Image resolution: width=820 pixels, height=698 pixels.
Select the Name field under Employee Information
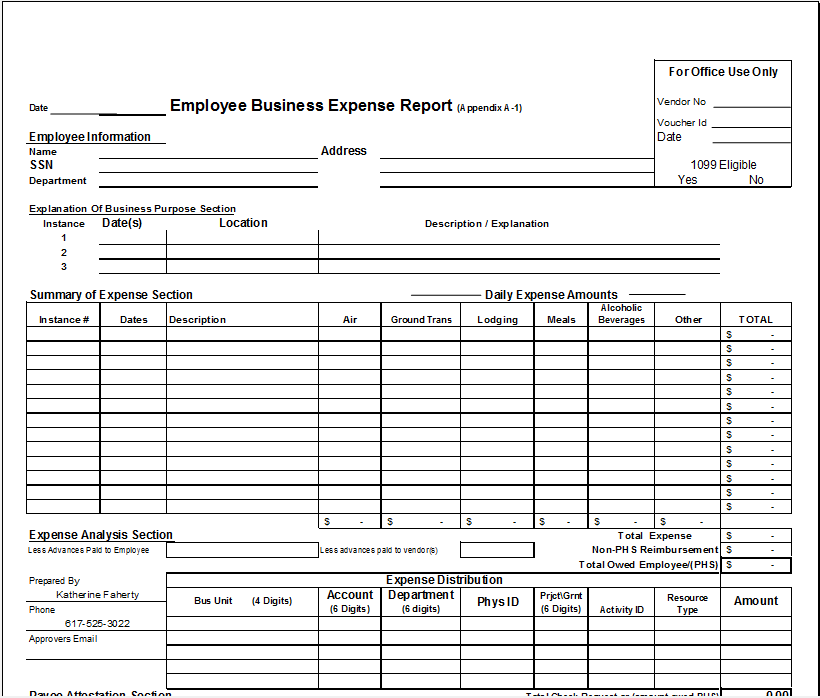(207, 152)
